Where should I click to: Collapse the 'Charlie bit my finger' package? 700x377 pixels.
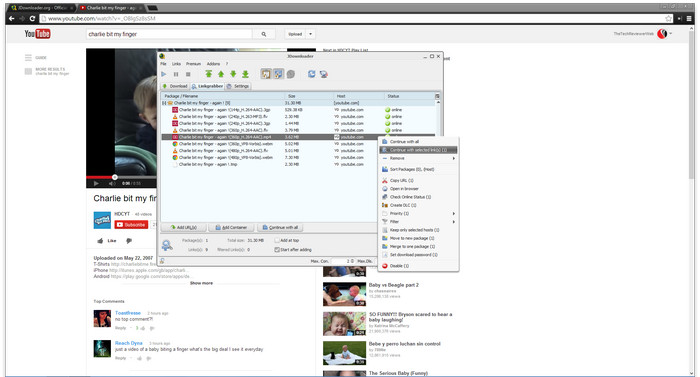[x=164, y=103]
